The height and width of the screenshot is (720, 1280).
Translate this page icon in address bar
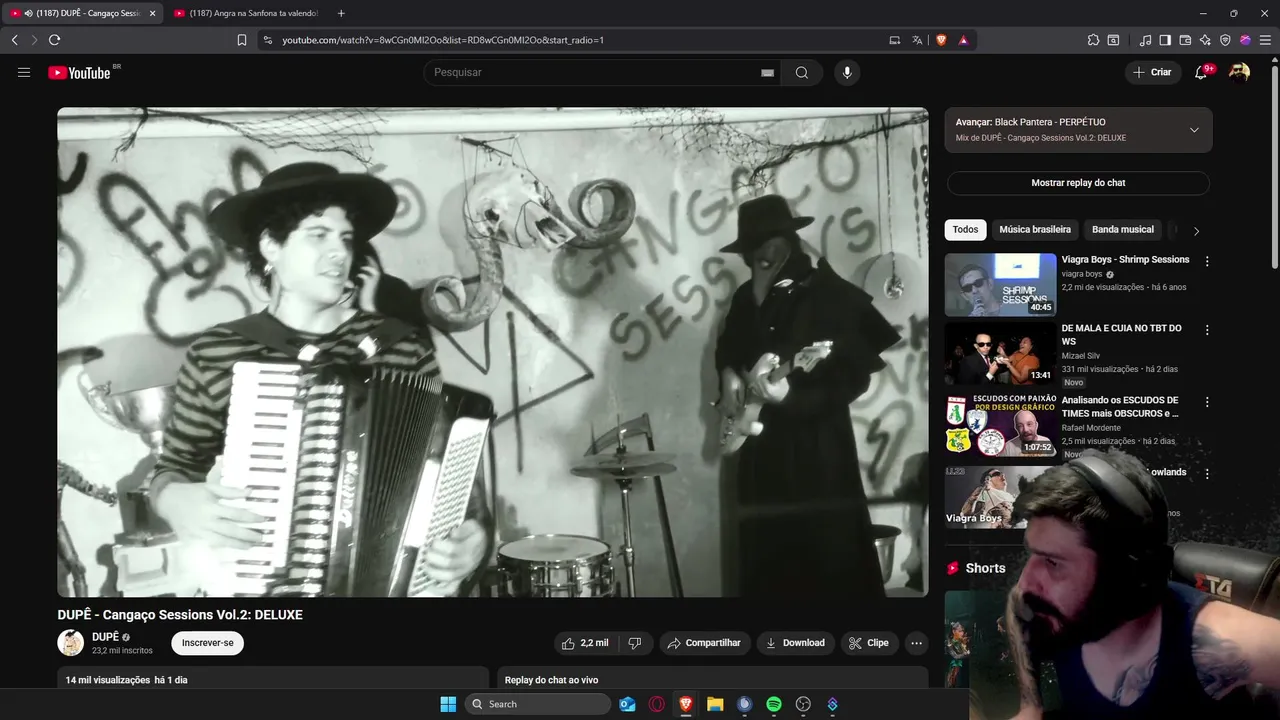pyautogui.click(x=917, y=40)
